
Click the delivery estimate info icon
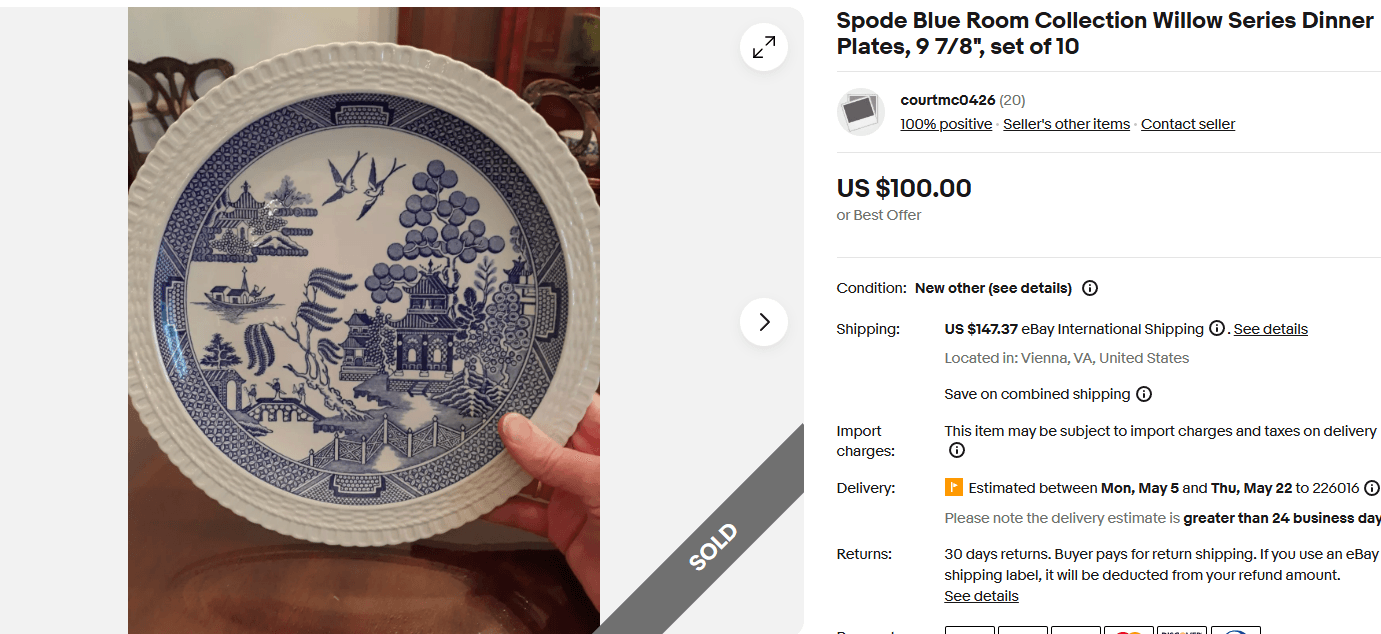[1371, 488]
